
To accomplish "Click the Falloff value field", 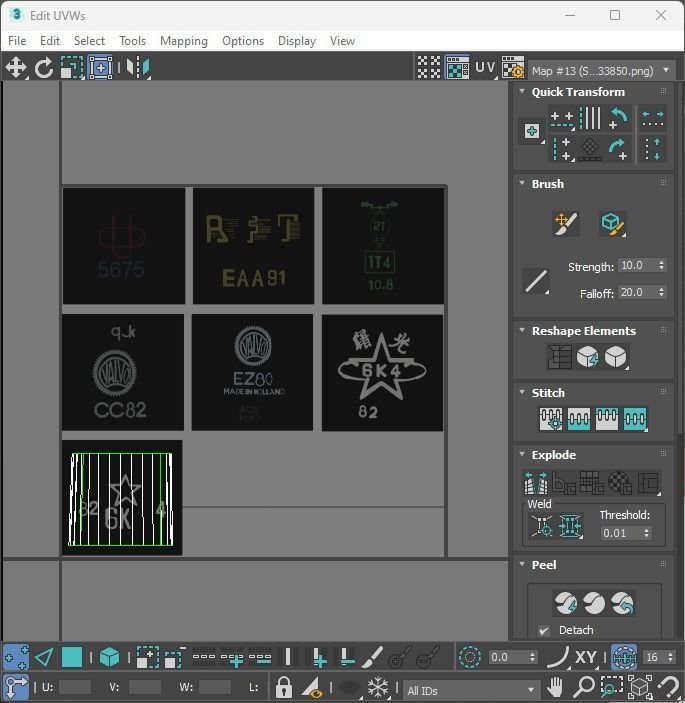I will coord(637,292).
